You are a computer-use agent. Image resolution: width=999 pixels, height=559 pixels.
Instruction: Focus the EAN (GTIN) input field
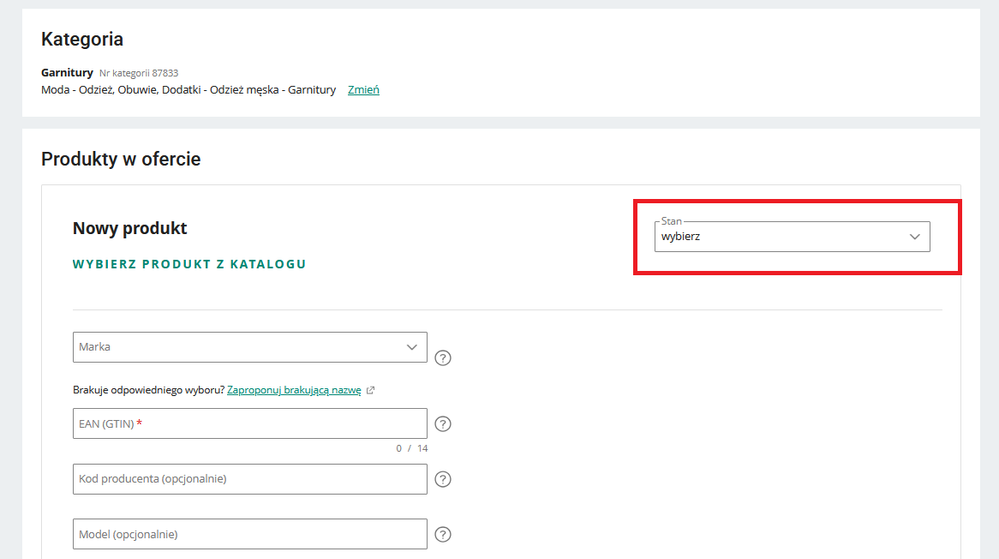250,424
